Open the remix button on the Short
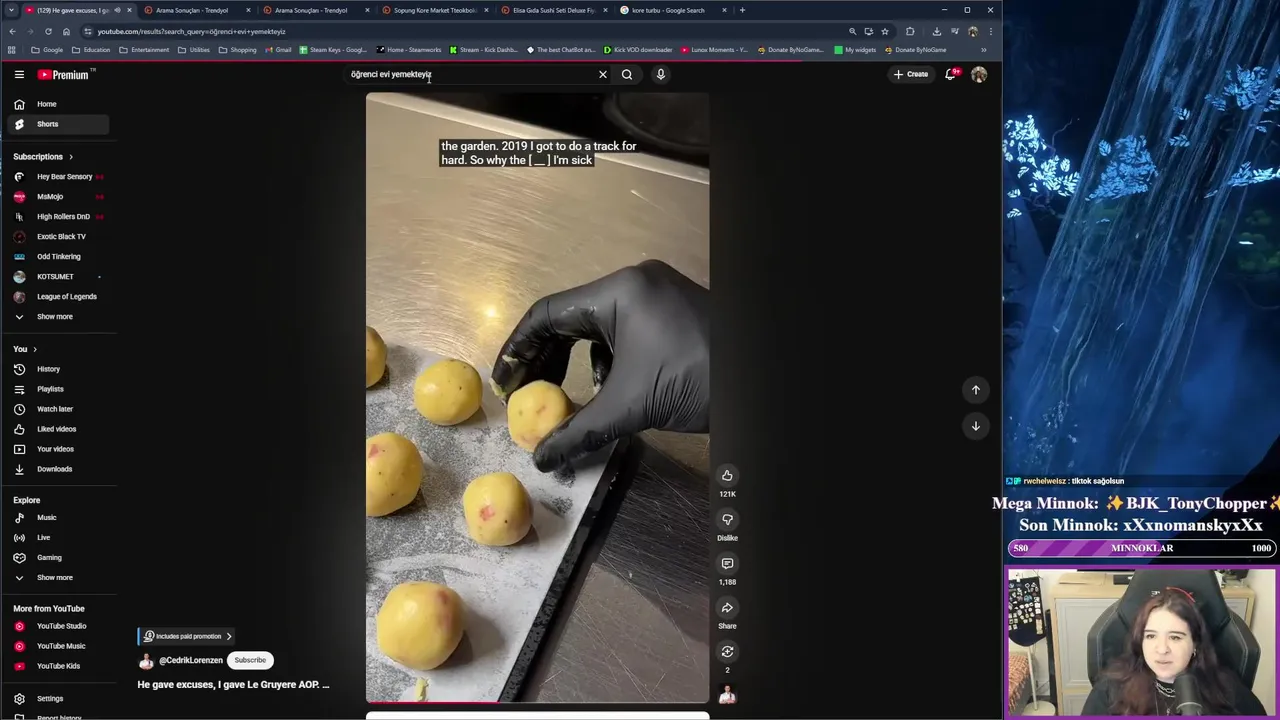This screenshot has height=720, width=1280. pyautogui.click(x=727, y=651)
